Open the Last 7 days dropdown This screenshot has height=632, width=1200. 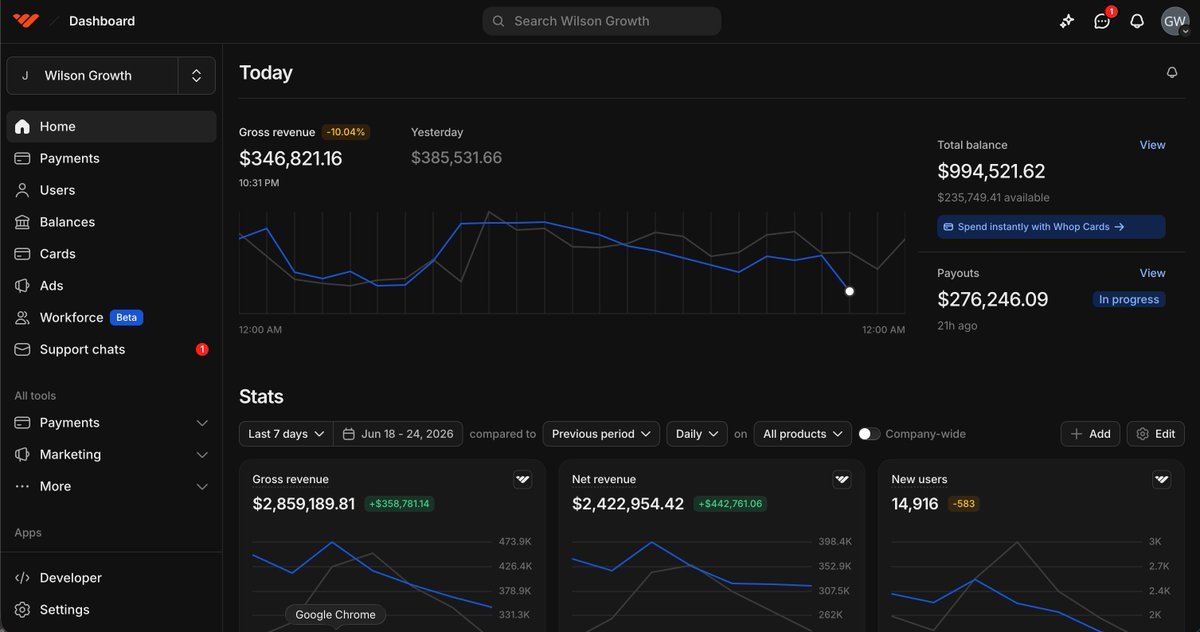(x=286, y=434)
